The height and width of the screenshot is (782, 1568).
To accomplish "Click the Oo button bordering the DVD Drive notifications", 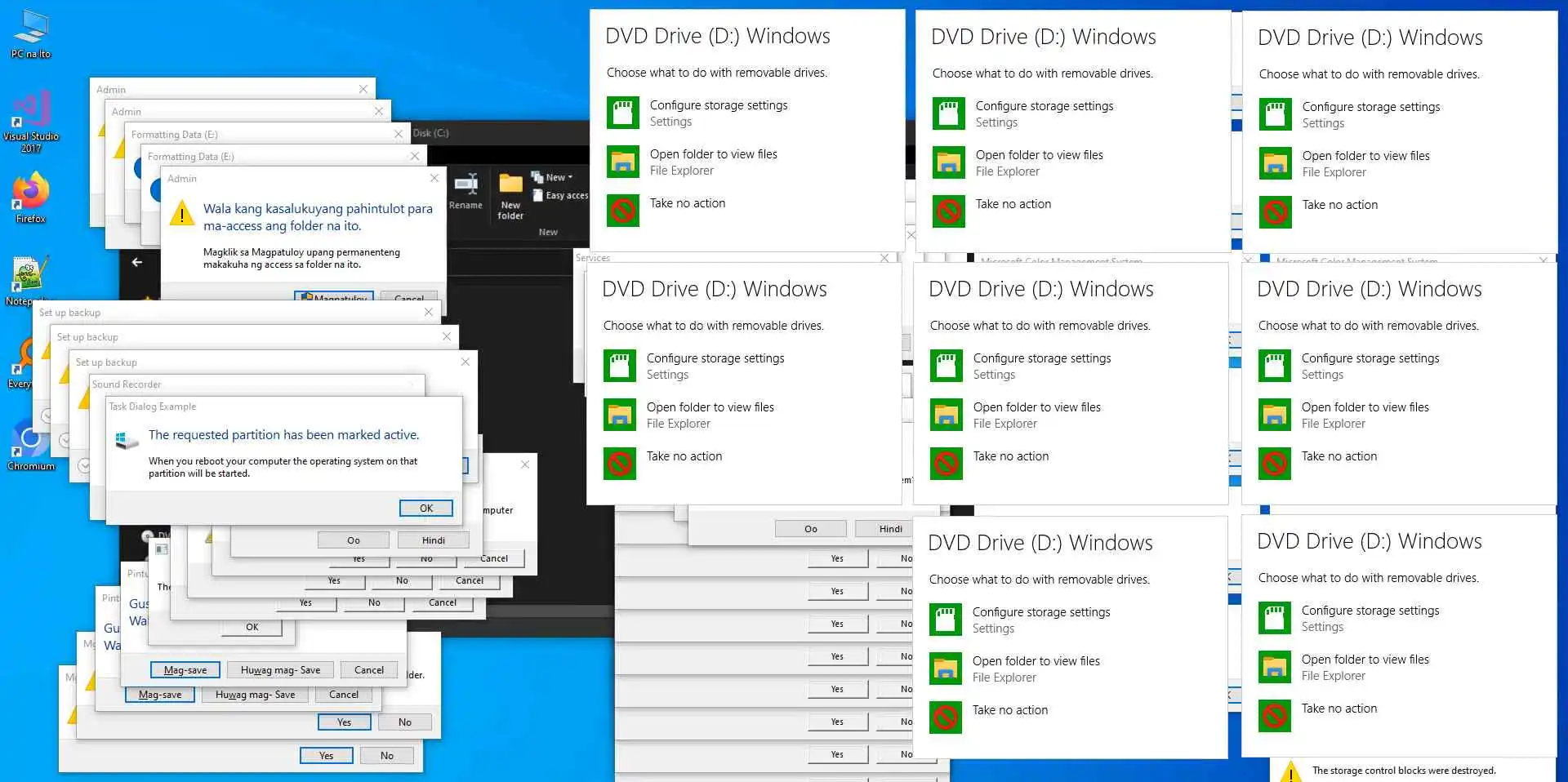I will pyautogui.click(x=811, y=529).
